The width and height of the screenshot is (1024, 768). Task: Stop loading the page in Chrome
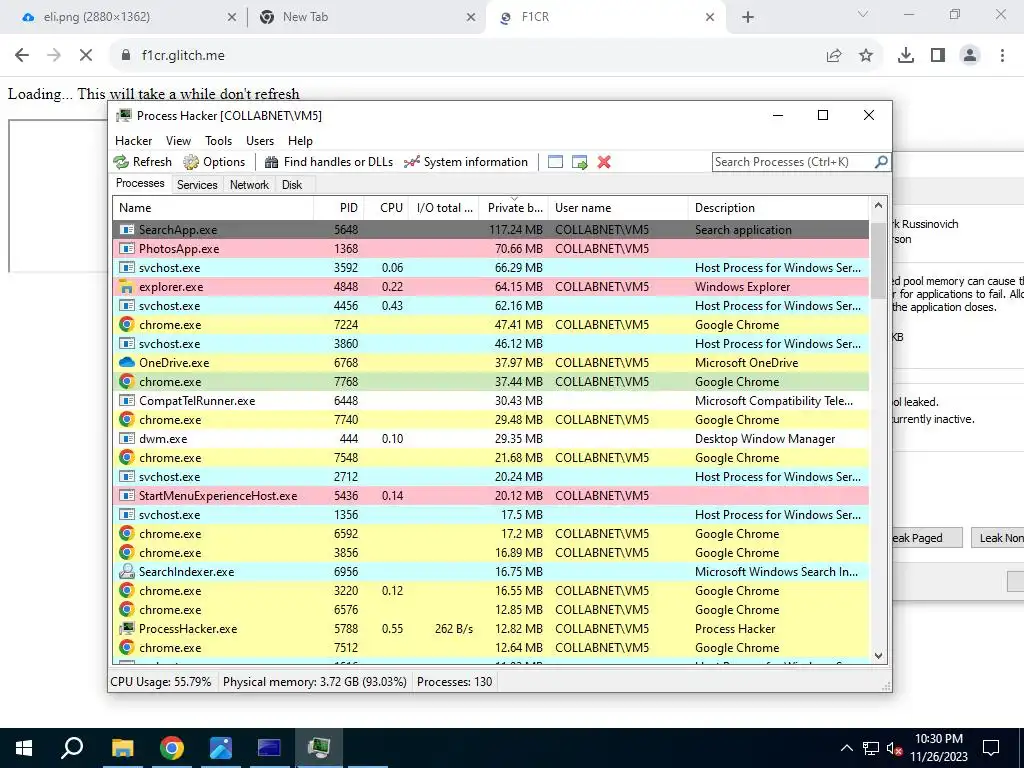click(86, 56)
